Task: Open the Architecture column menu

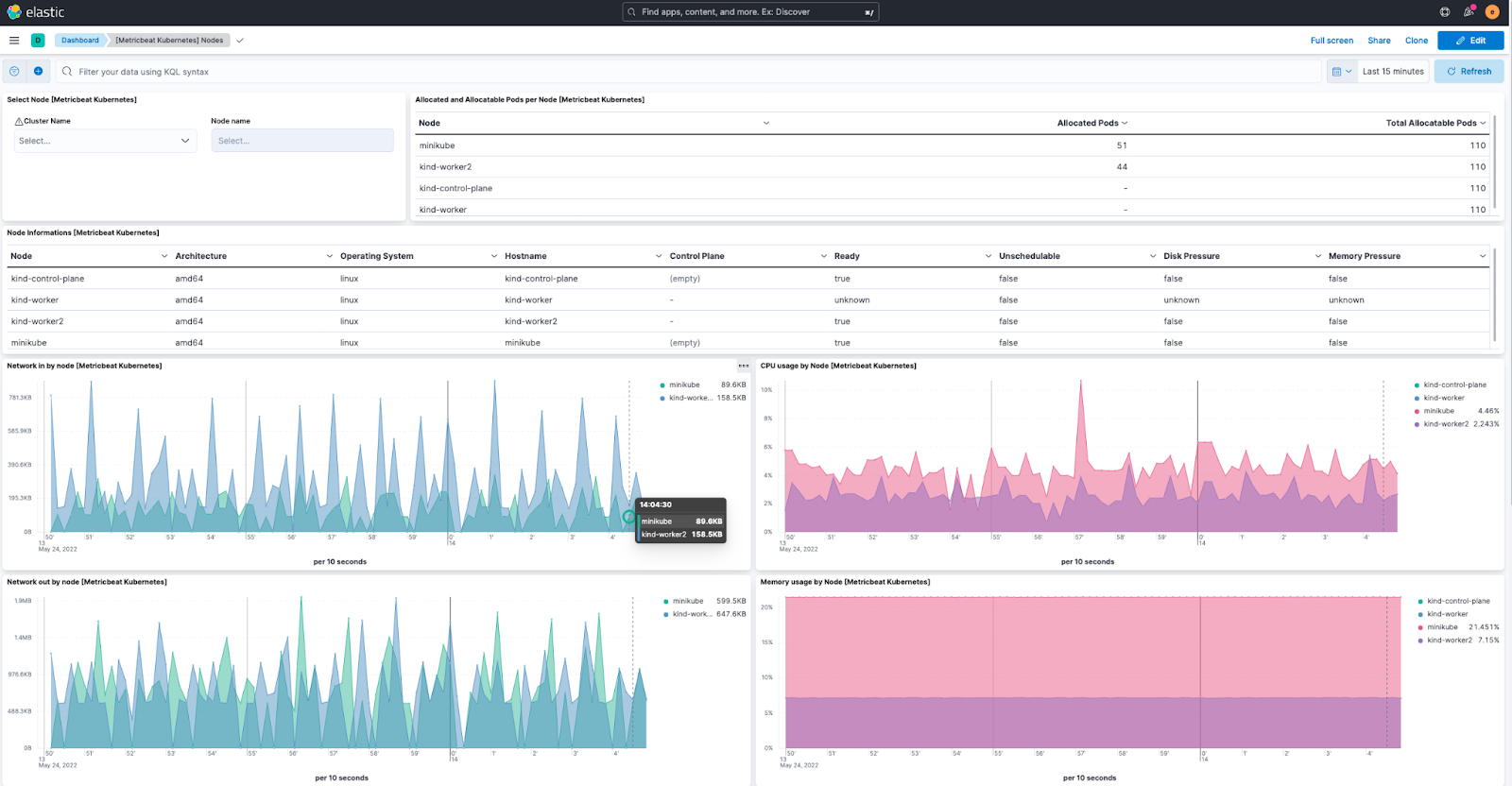Action: tap(330, 256)
